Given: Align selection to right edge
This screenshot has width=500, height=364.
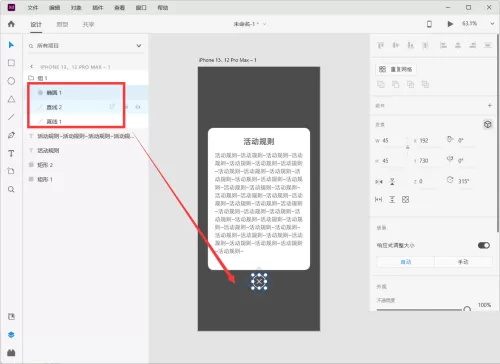Looking at the screenshot, I should [x=473, y=45].
